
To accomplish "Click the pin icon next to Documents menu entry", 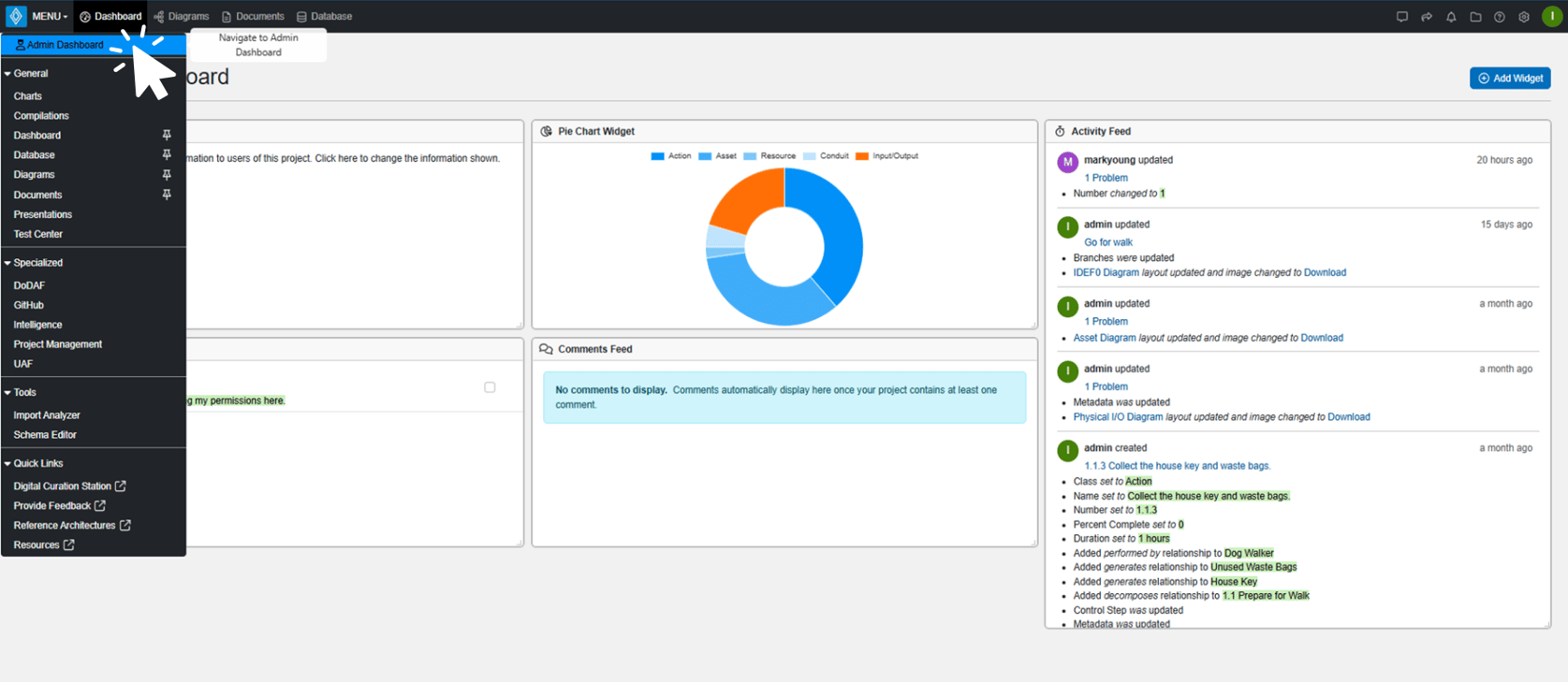I will click(x=167, y=195).
